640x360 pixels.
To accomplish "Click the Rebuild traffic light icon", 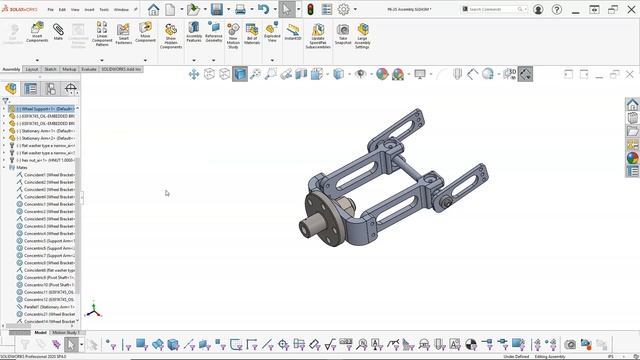I will click(x=310, y=9).
